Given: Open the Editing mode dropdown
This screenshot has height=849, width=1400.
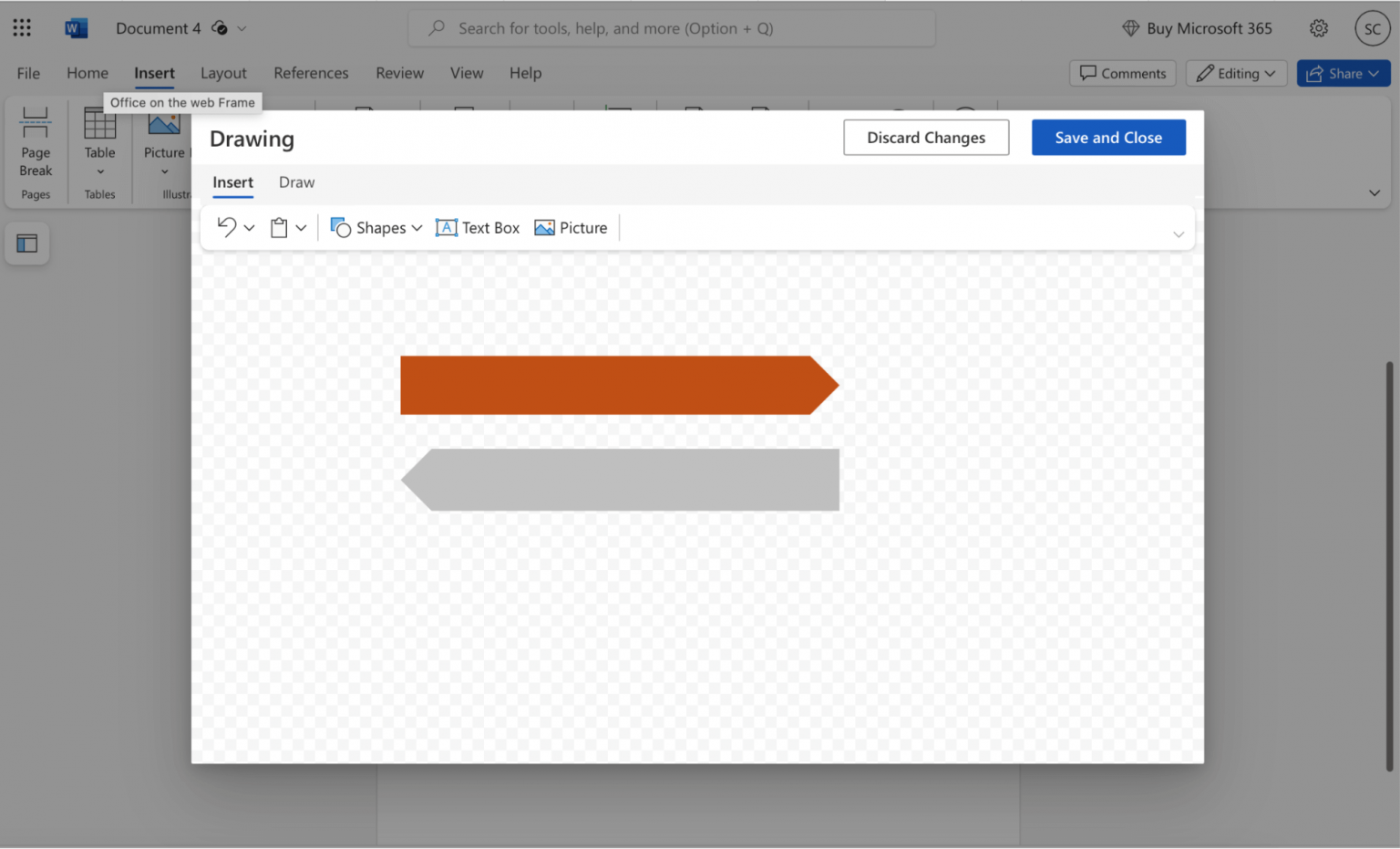Looking at the screenshot, I should 1236,74.
